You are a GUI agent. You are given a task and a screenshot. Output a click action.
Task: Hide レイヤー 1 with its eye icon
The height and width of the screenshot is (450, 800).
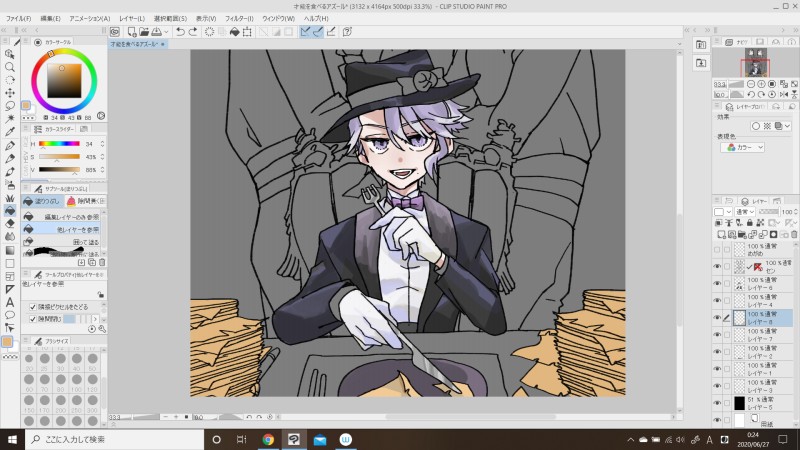(717, 369)
